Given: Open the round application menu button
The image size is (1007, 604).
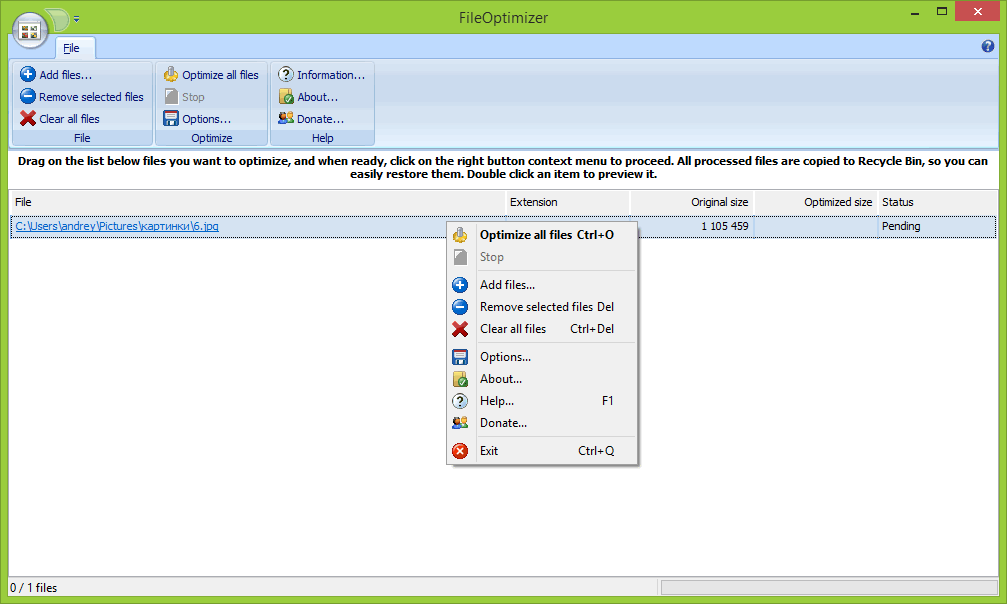Looking at the screenshot, I should coord(30,31).
